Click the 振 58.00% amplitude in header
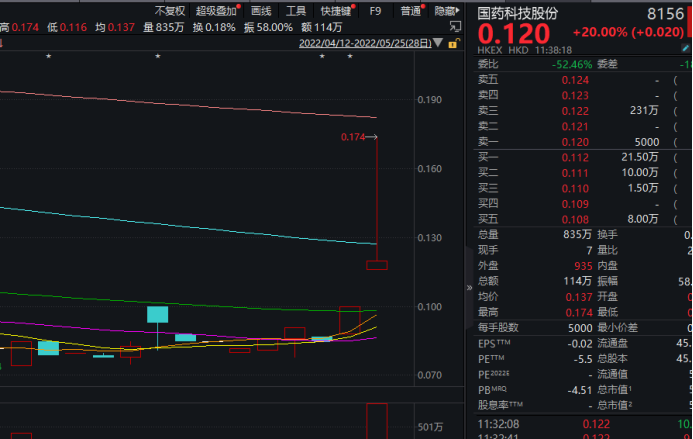 (x=268, y=27)
